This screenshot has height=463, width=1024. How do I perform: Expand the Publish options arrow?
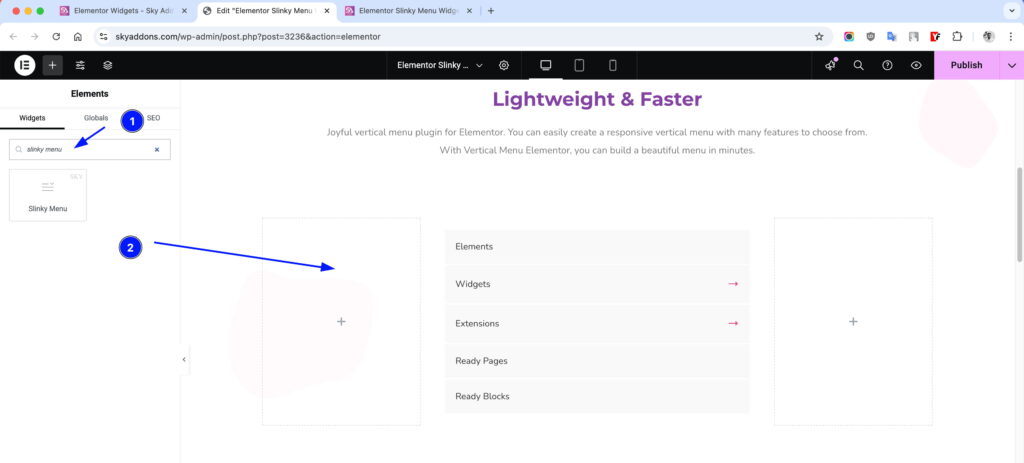pyautogui.click(x=1012, y=65)
